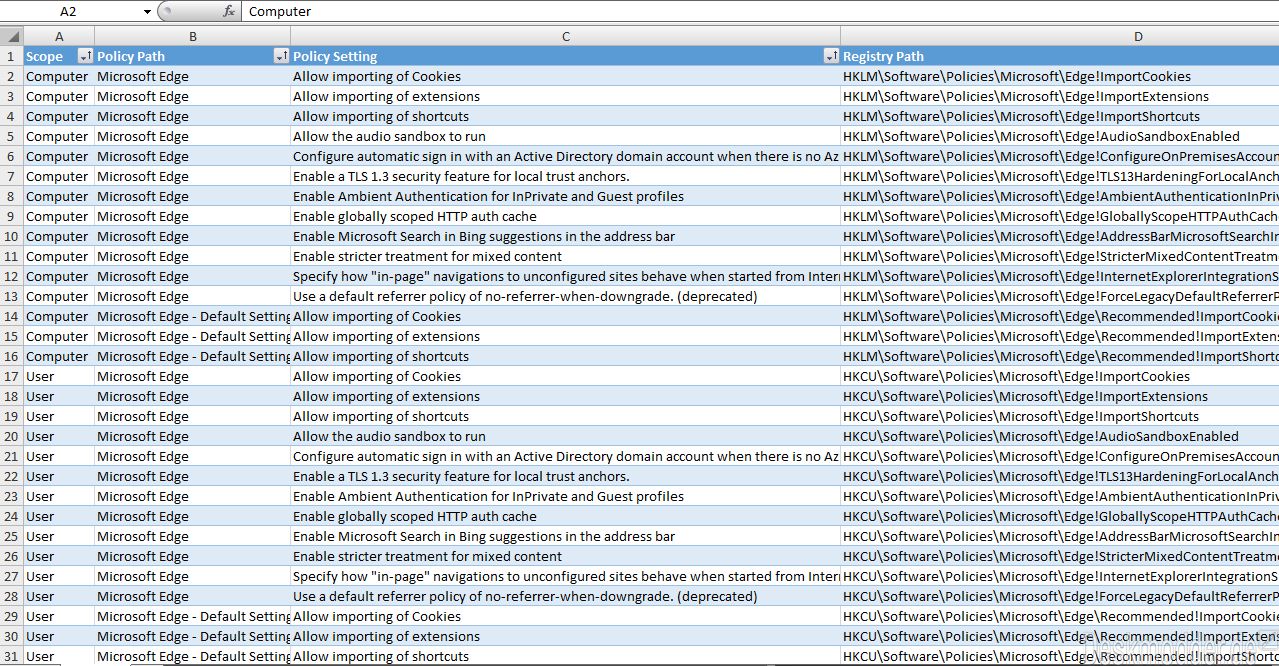This screenshot has width=1279, height=666.
Task: Open the Scope column filter dropdown
Action: (x=85, y=57)
